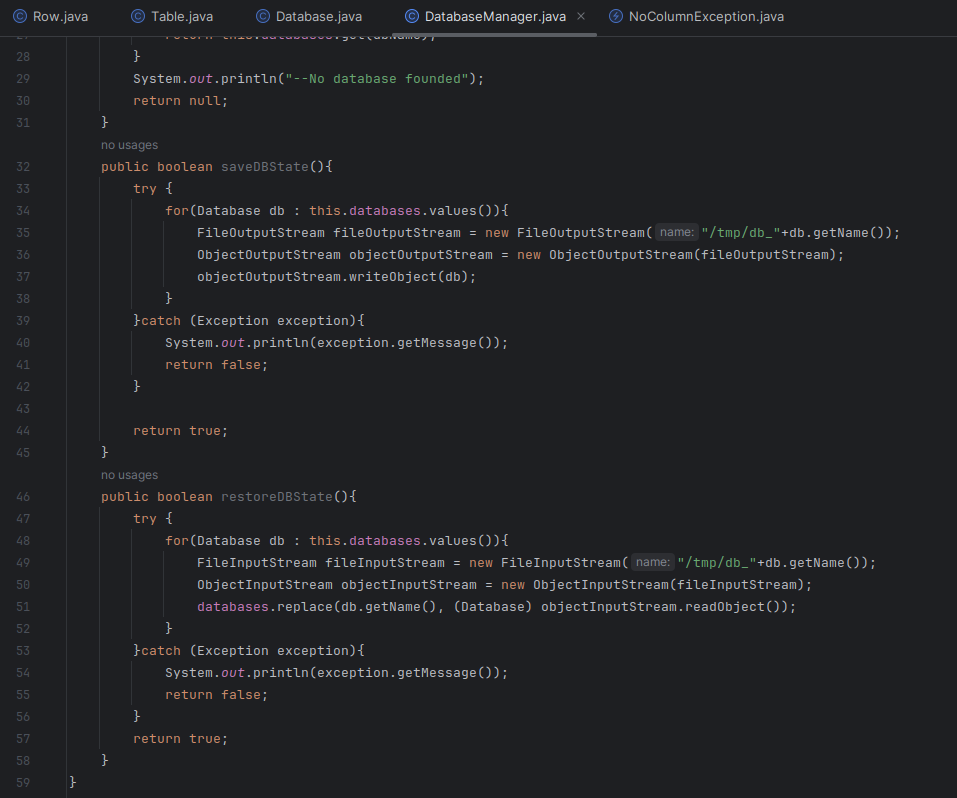Click the Row.java class icon
This screenshot has height=798, width=957.
pos(20,16)
